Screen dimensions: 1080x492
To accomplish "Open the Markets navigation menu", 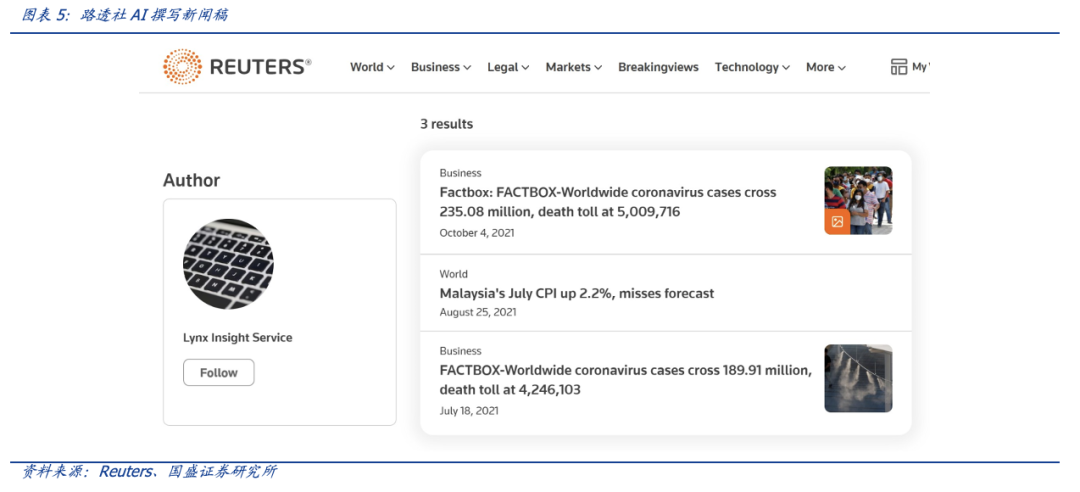I will click(x=573, y=67).
